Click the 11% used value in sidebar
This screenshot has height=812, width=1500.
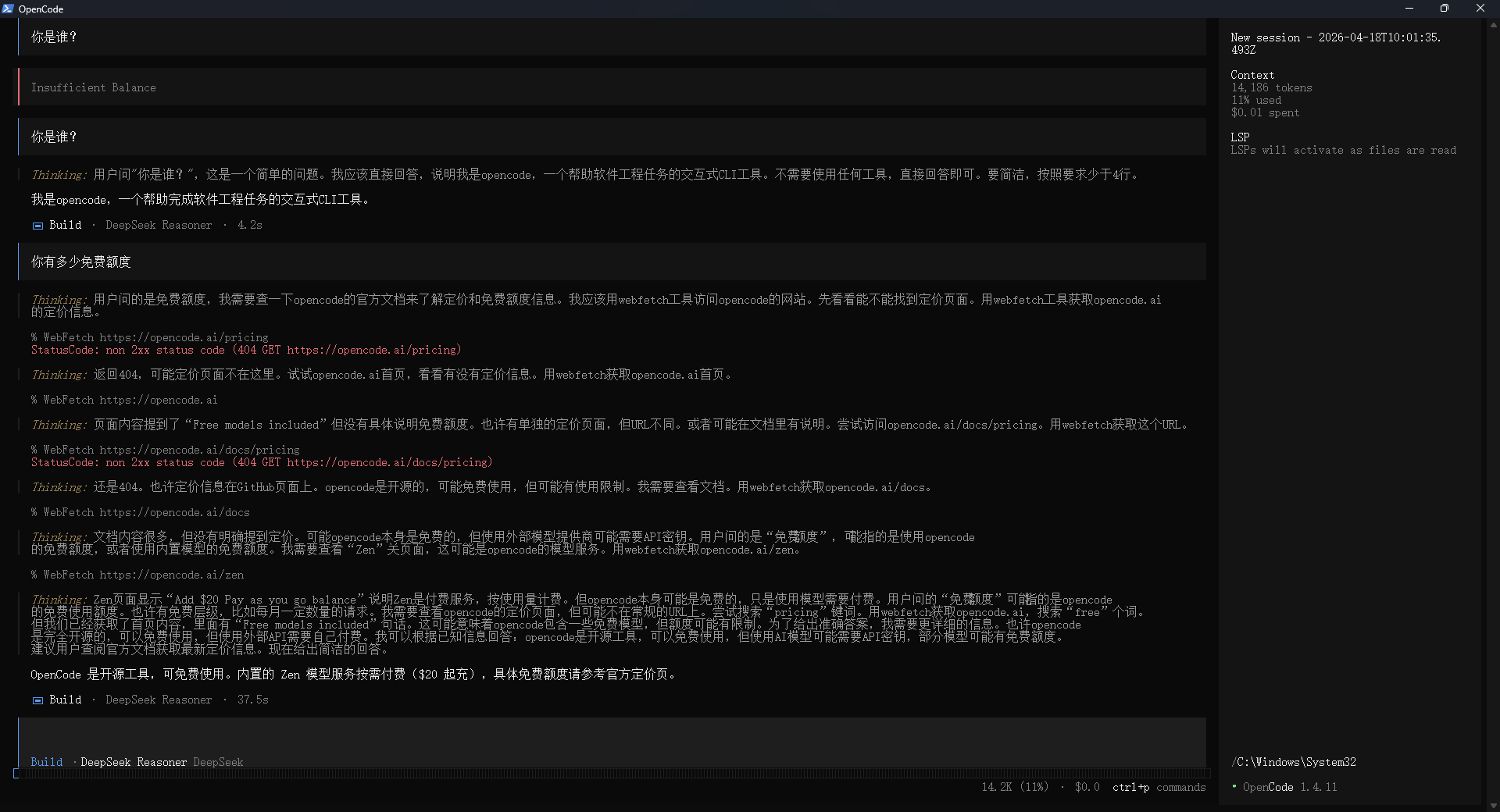tap(1256, 100)
